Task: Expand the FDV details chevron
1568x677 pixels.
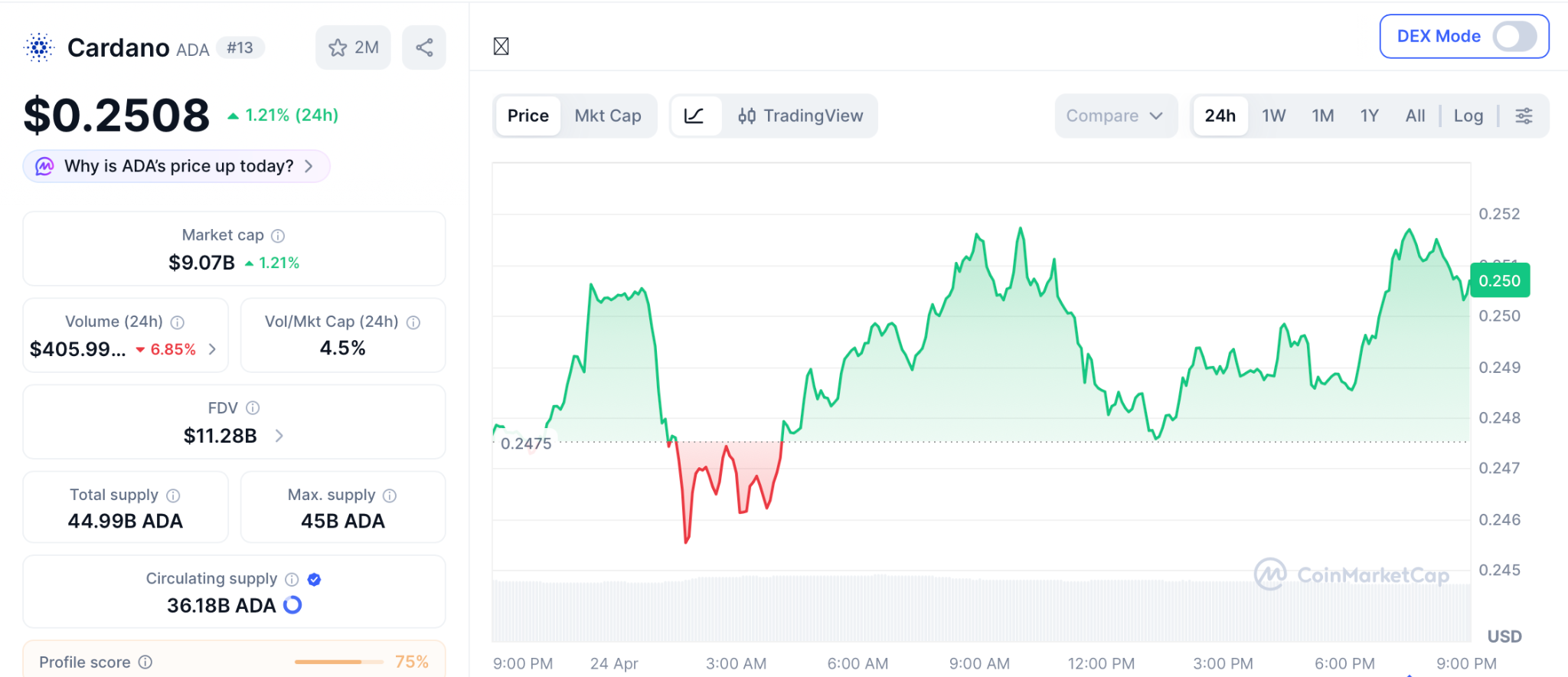Action: [279, 436]
